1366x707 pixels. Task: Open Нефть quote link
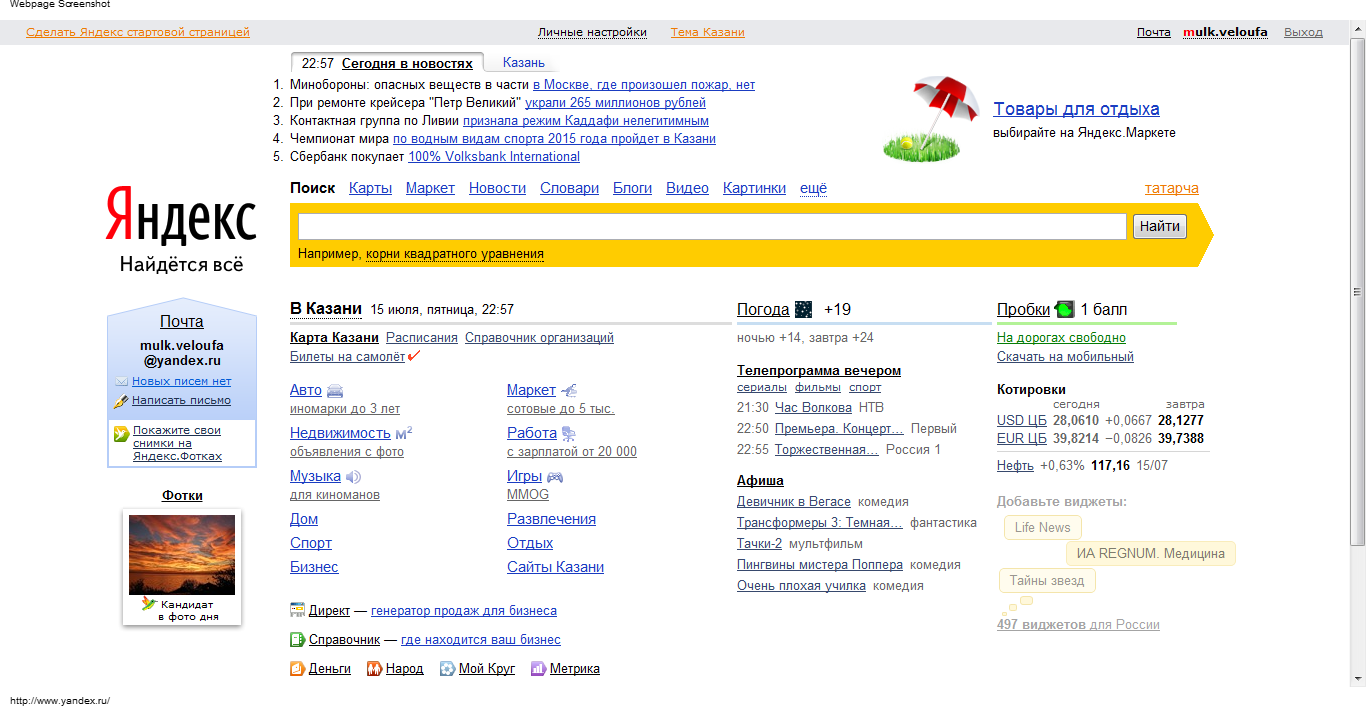pyautogui.click(x=1015, y=465)
